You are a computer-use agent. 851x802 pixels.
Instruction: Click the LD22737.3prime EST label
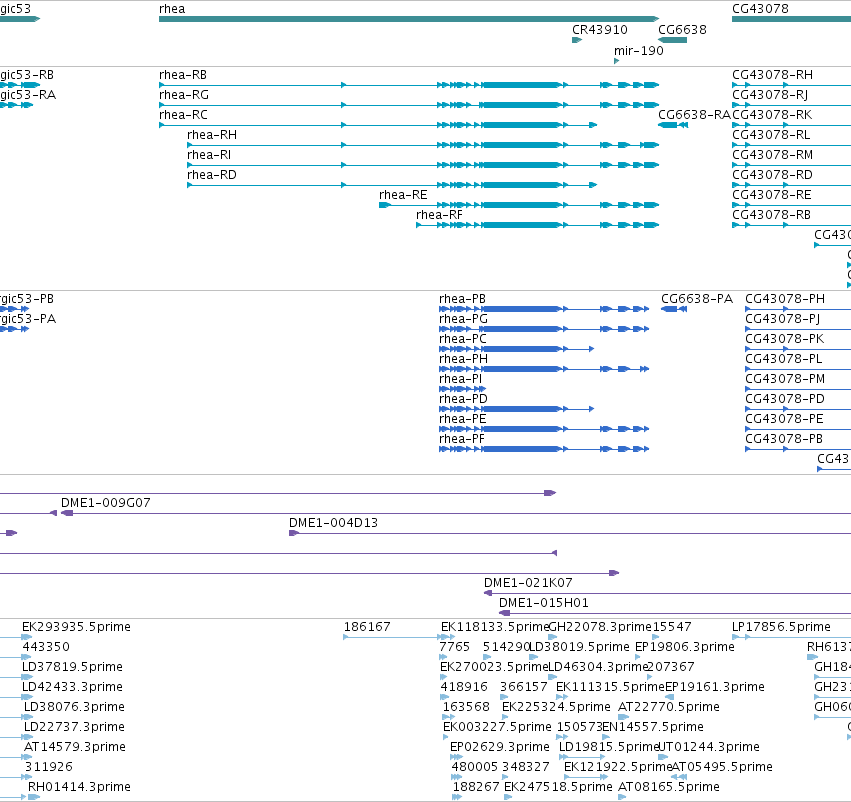pyautogui.click(x=74, y=728)
